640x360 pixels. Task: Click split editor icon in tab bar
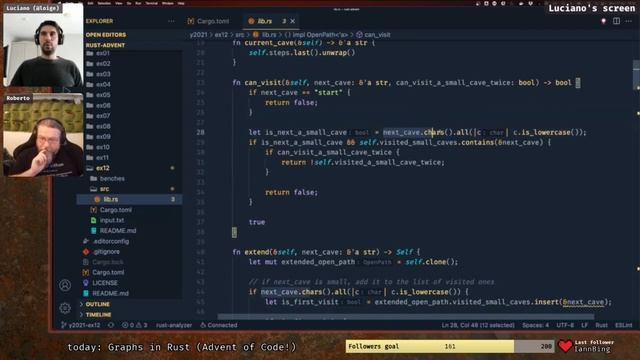point(616,21)
